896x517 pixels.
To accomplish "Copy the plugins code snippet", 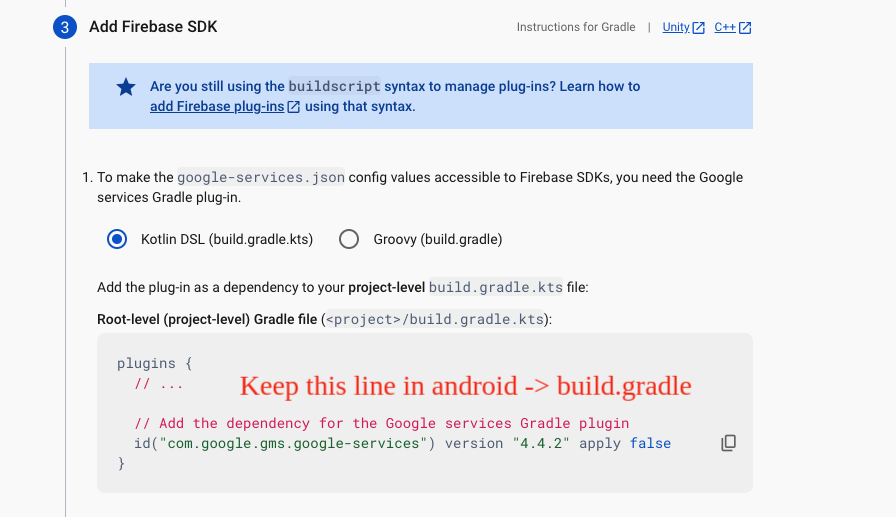I will click(728, 443).
